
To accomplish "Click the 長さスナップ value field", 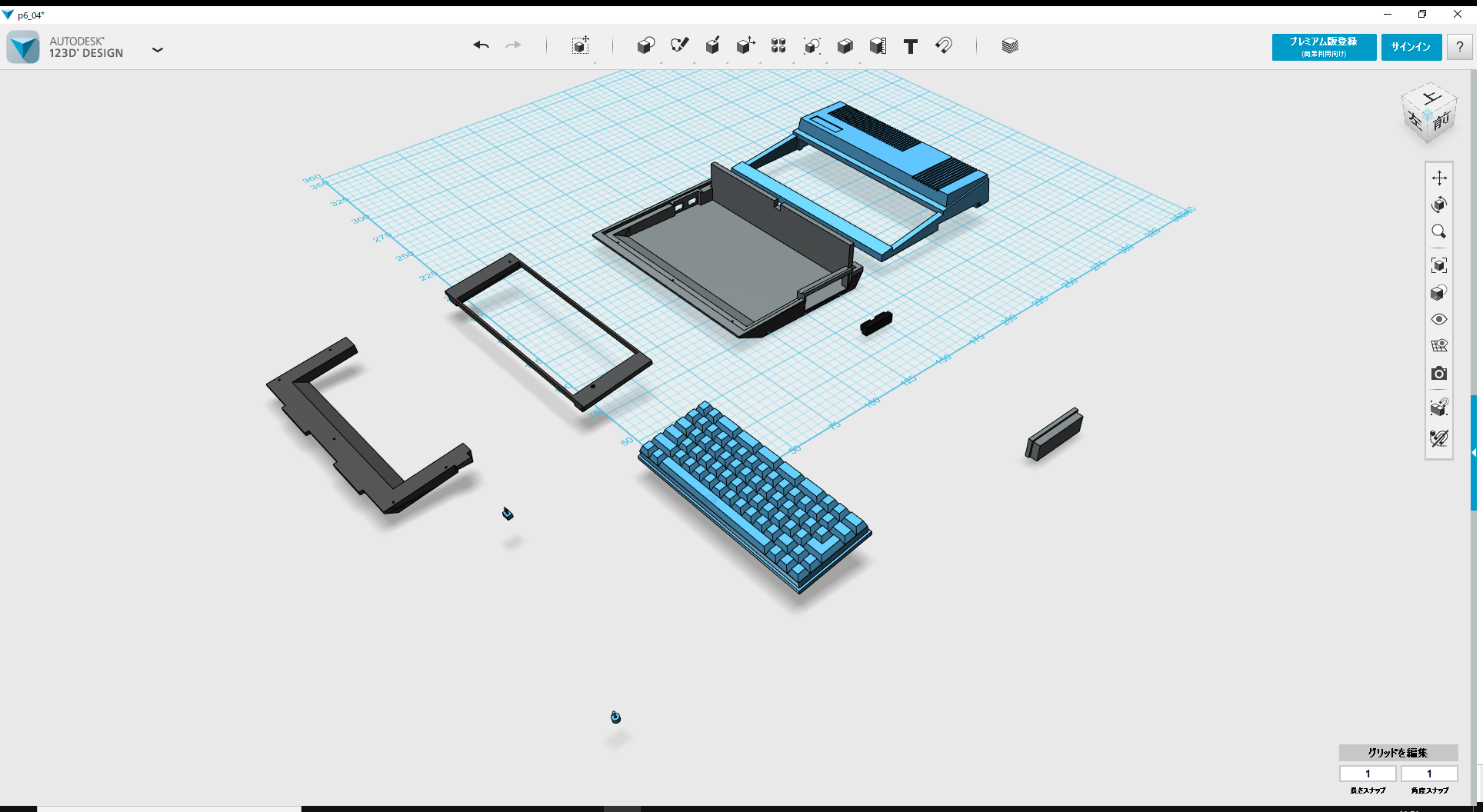I will (1368, 774).
